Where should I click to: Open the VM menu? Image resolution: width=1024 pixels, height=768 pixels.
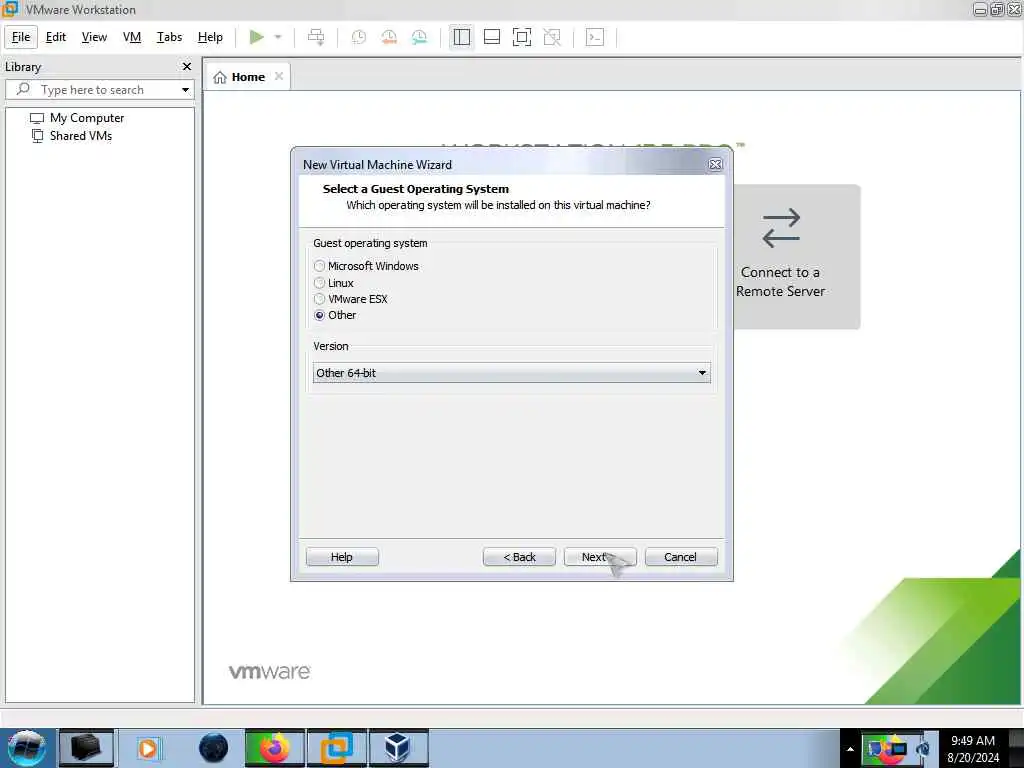pos(132,37)
